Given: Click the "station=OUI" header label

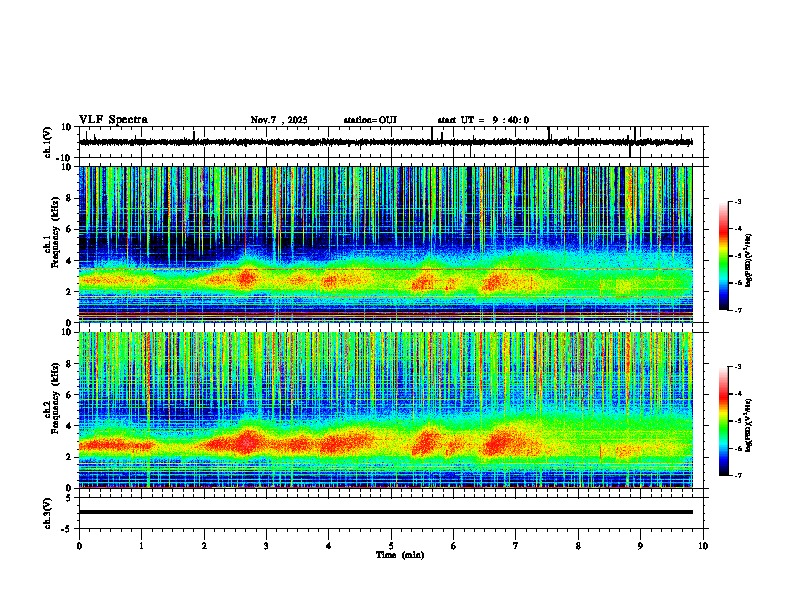Looking at the screenshot, I should tap(370, 120).
